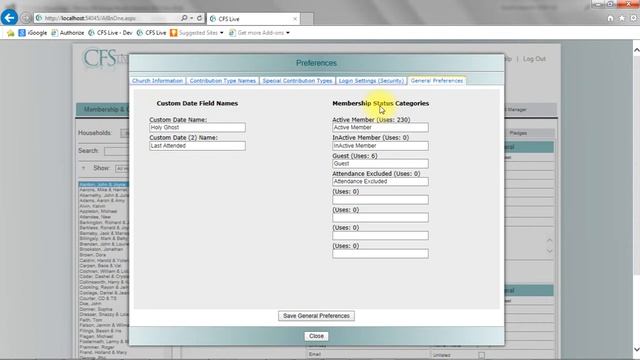Screen dimensions: 640x360
Task: Click the InActive Member status name field
Action: [x=380, y=146]
